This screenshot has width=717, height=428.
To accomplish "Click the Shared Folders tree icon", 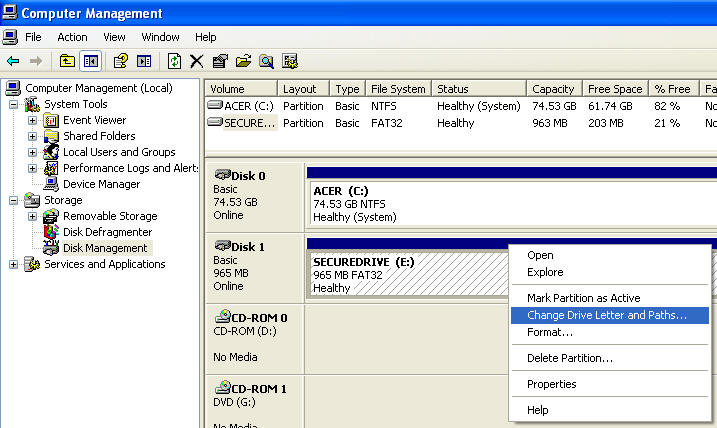I will coord(51,136).
